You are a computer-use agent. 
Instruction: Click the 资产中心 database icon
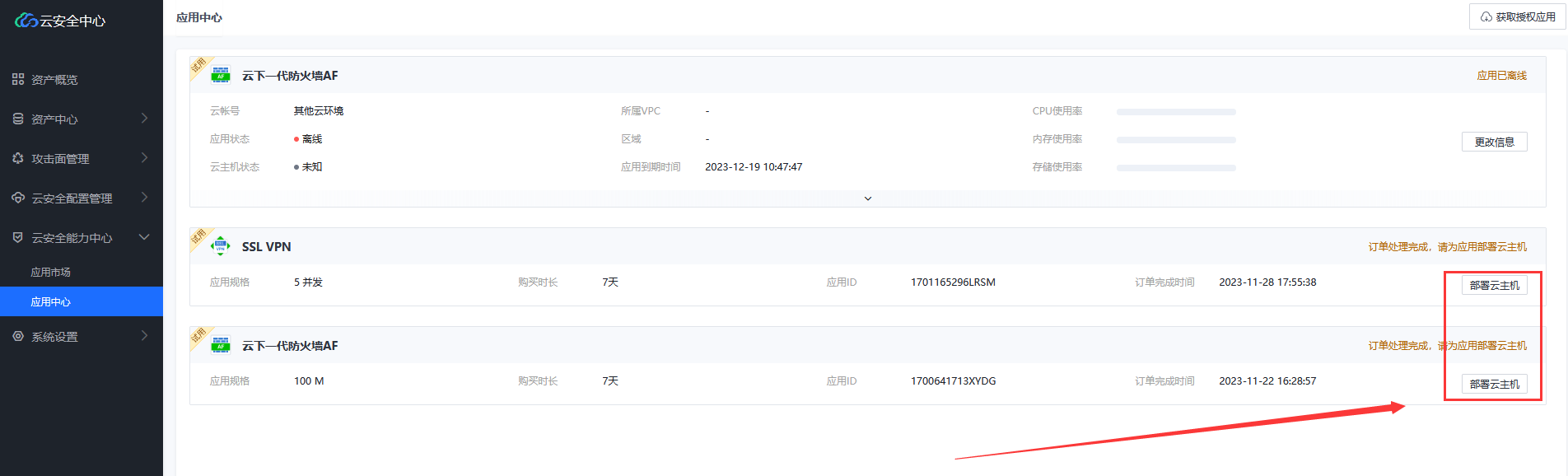tap(18, 119)
